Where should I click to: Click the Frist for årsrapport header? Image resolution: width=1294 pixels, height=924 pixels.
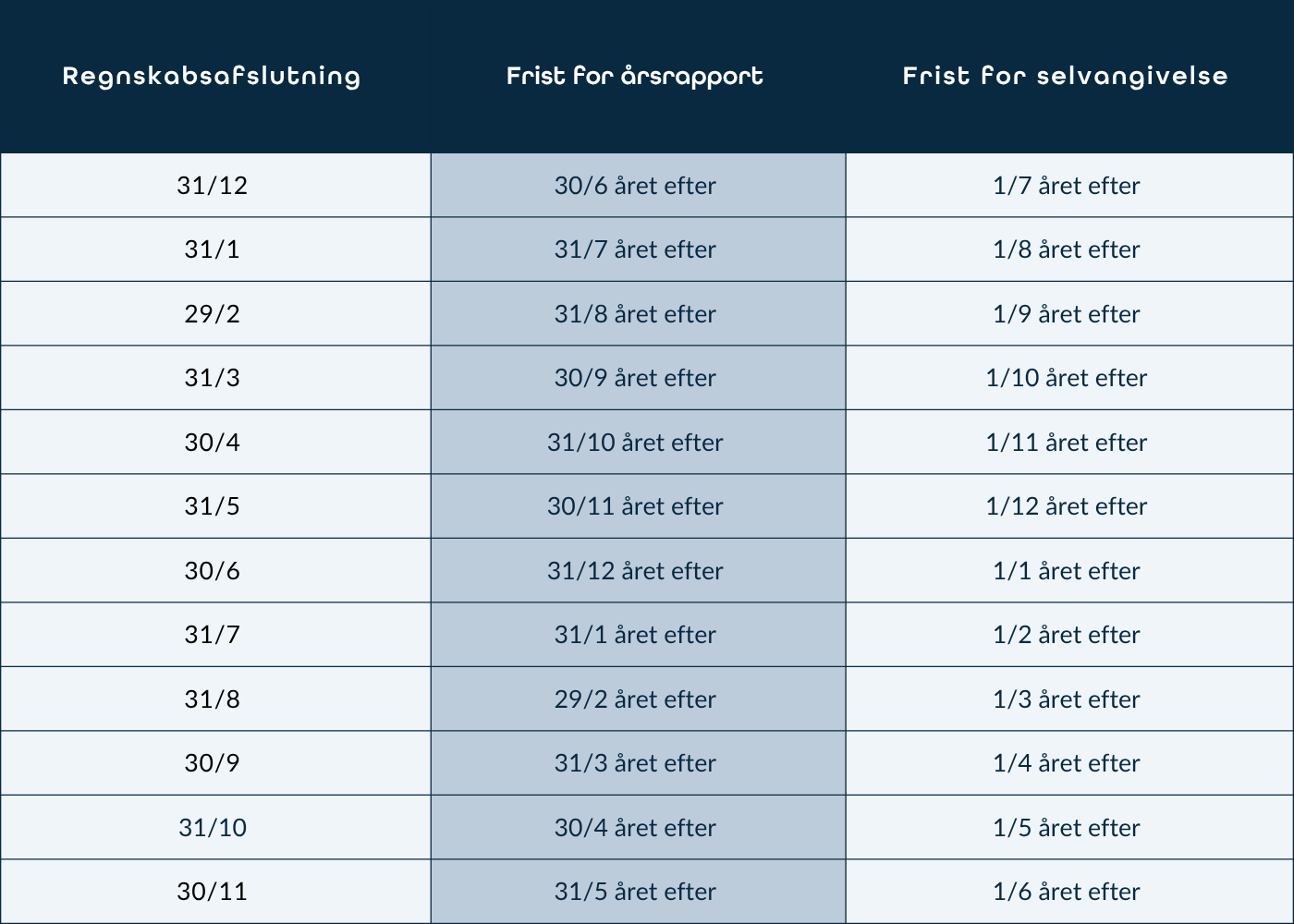tap(635, 76)
